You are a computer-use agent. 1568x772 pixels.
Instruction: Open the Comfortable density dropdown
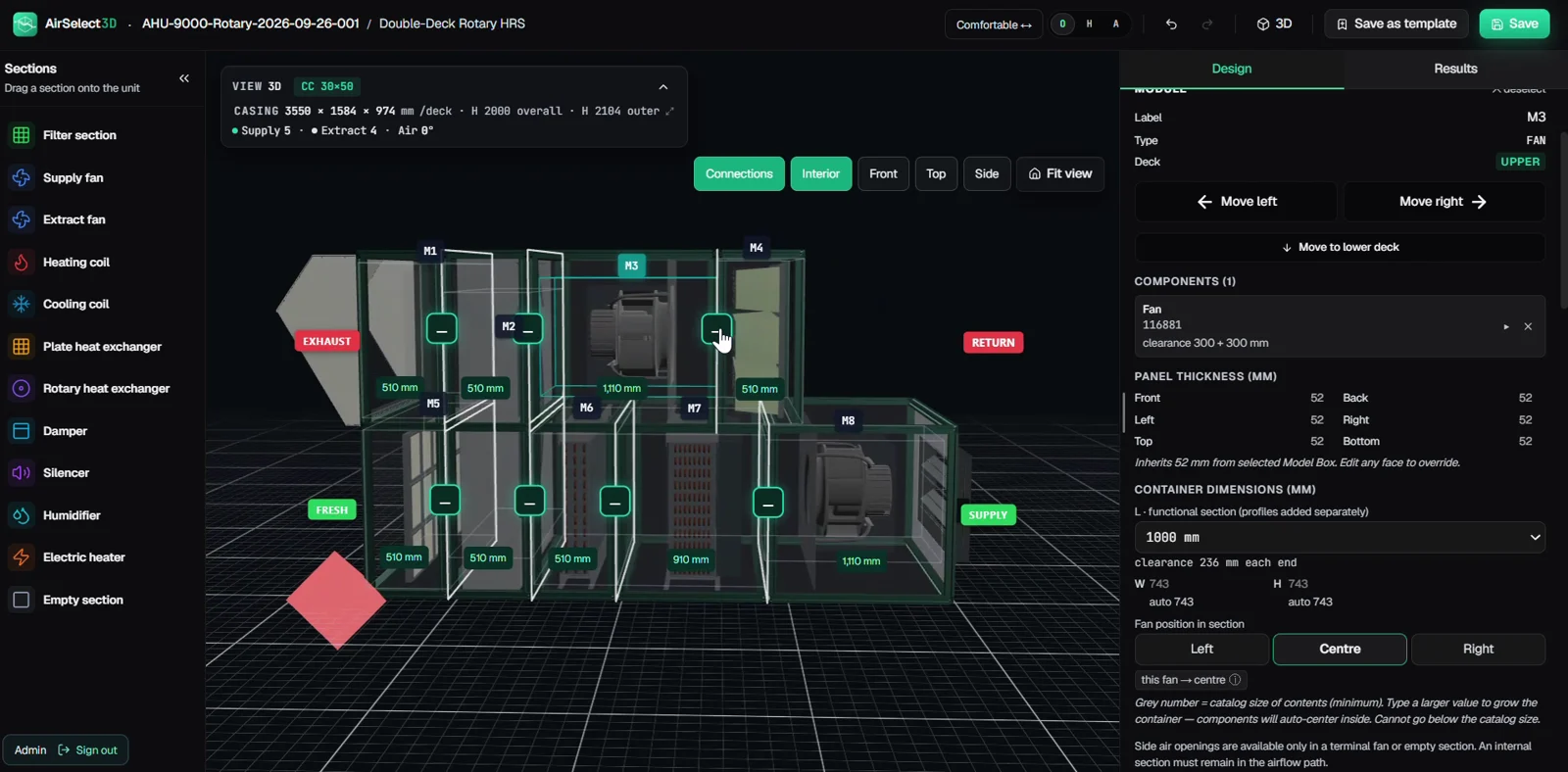point(994,24)
